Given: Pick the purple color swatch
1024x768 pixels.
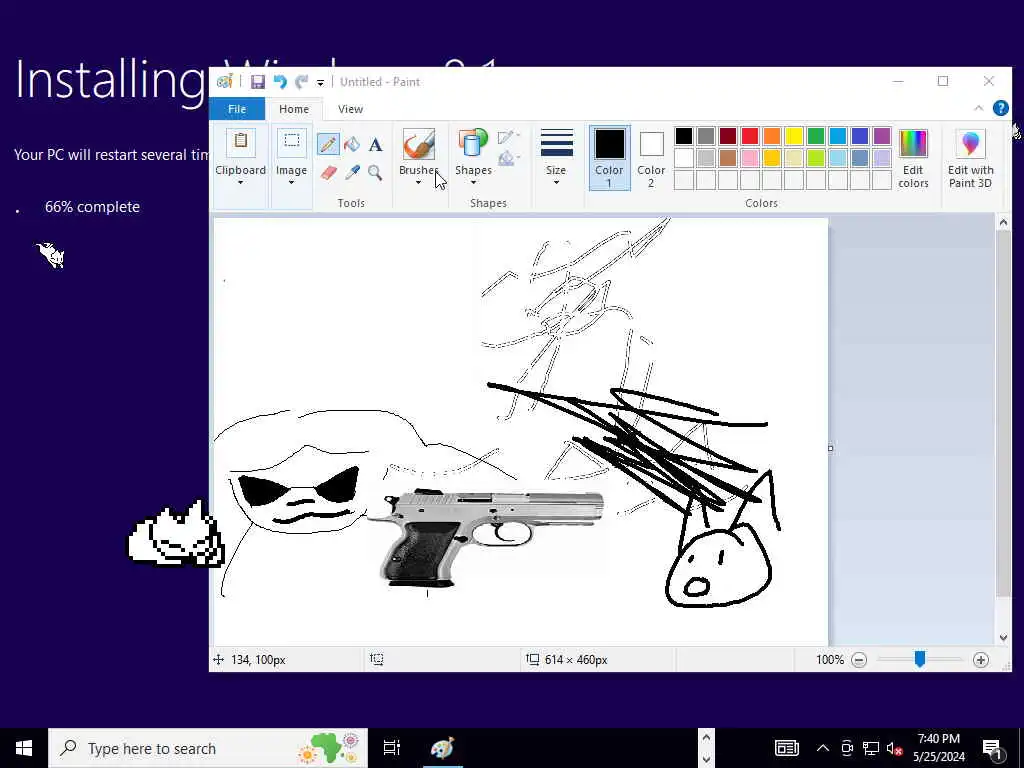Looking at the screenshot, I should tap(882, 136).
